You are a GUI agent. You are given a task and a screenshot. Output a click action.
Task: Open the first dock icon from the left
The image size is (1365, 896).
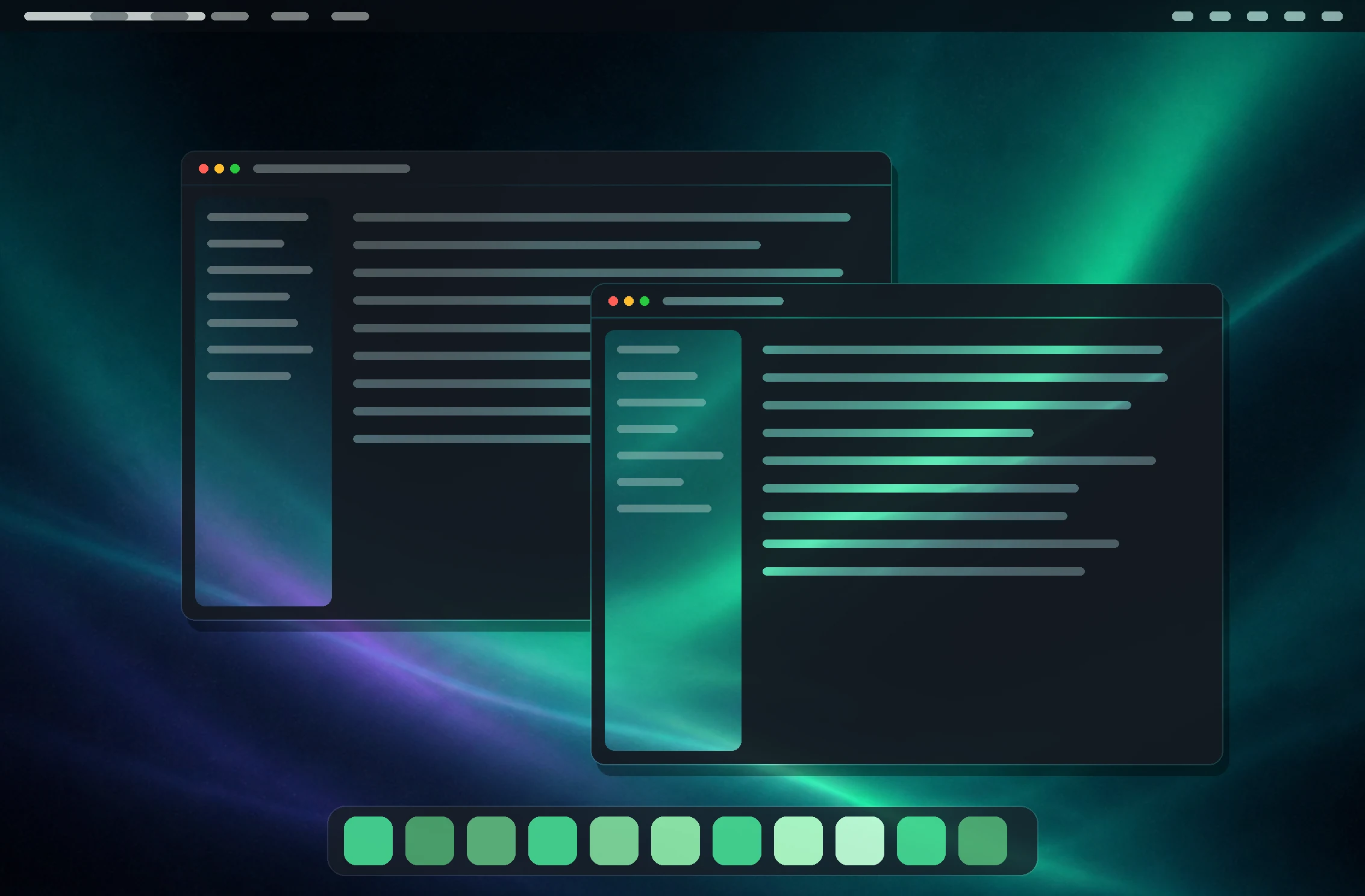368,841
